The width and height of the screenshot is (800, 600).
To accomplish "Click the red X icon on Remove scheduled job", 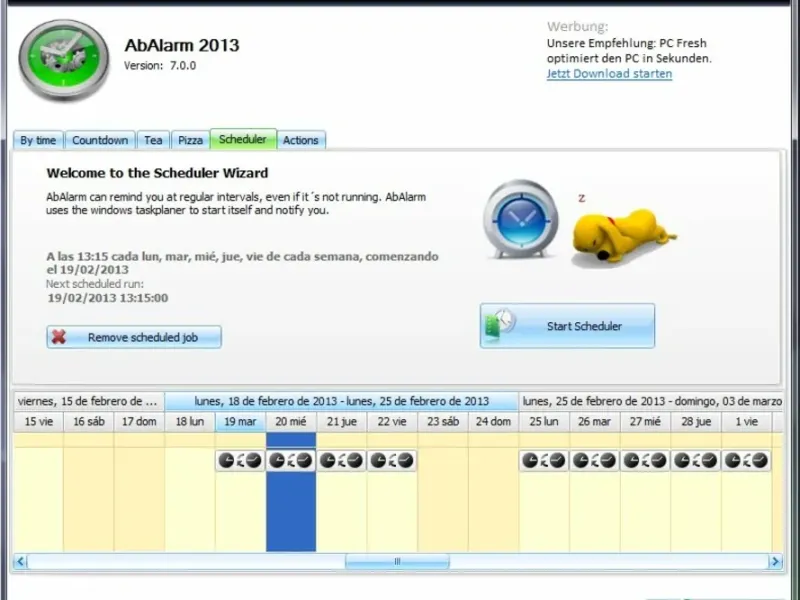I will pos(59,337).
